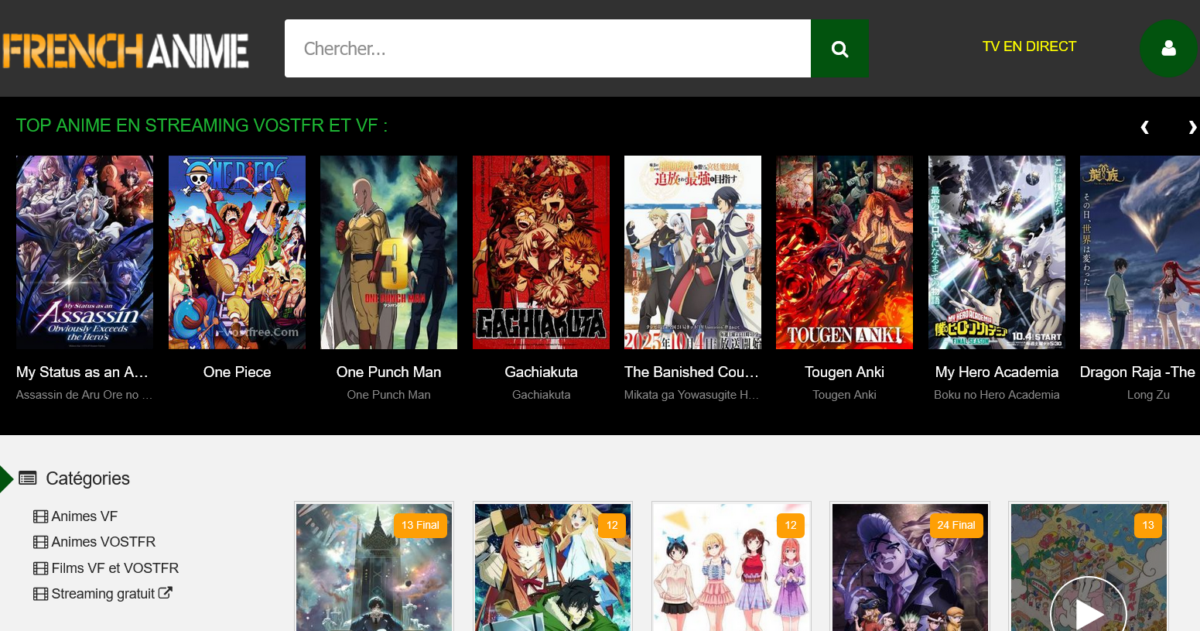Screen dimensions: 1200x631
Task: Click the French Anime site logo
Action: tap(125, 49)
